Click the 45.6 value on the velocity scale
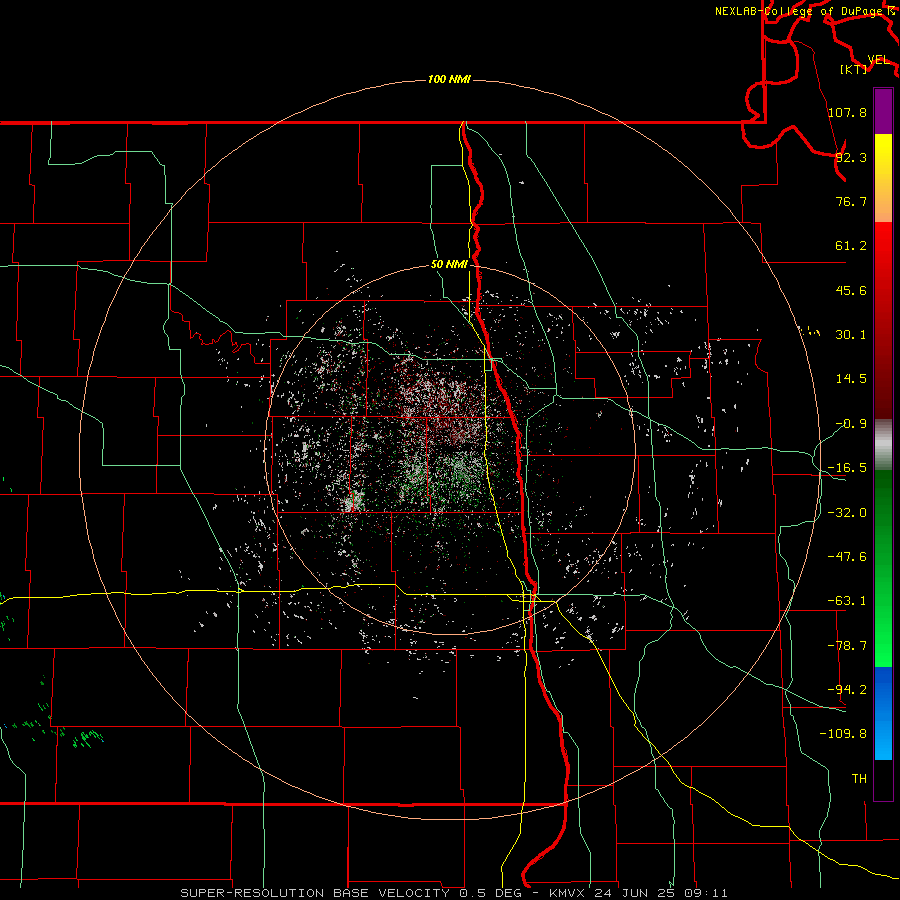Screen dimensions: 900x900 tap(851, 290)
